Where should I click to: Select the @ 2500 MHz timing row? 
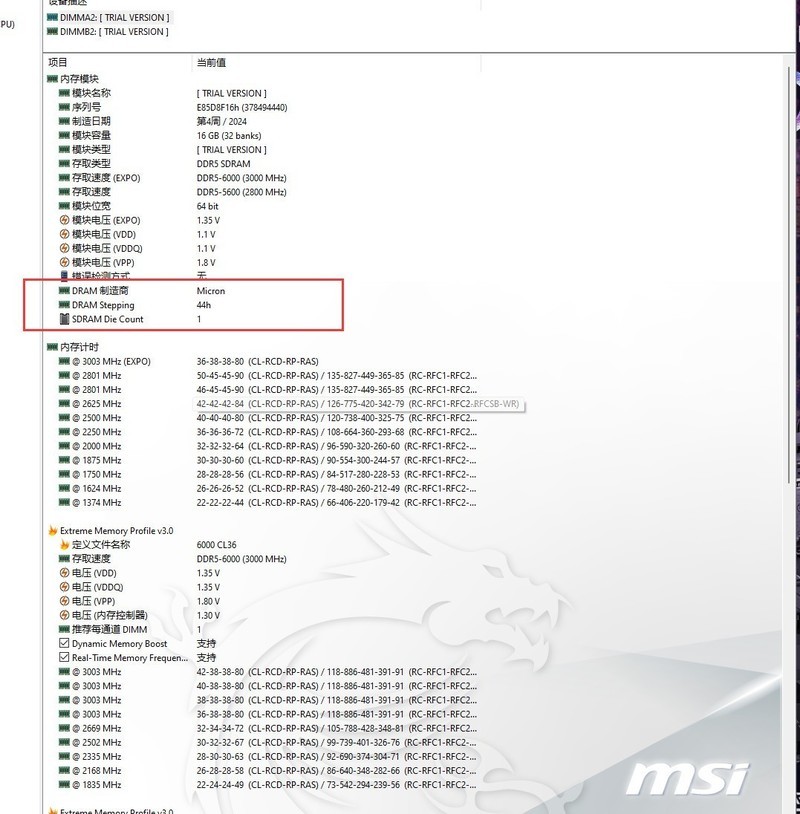267,418
